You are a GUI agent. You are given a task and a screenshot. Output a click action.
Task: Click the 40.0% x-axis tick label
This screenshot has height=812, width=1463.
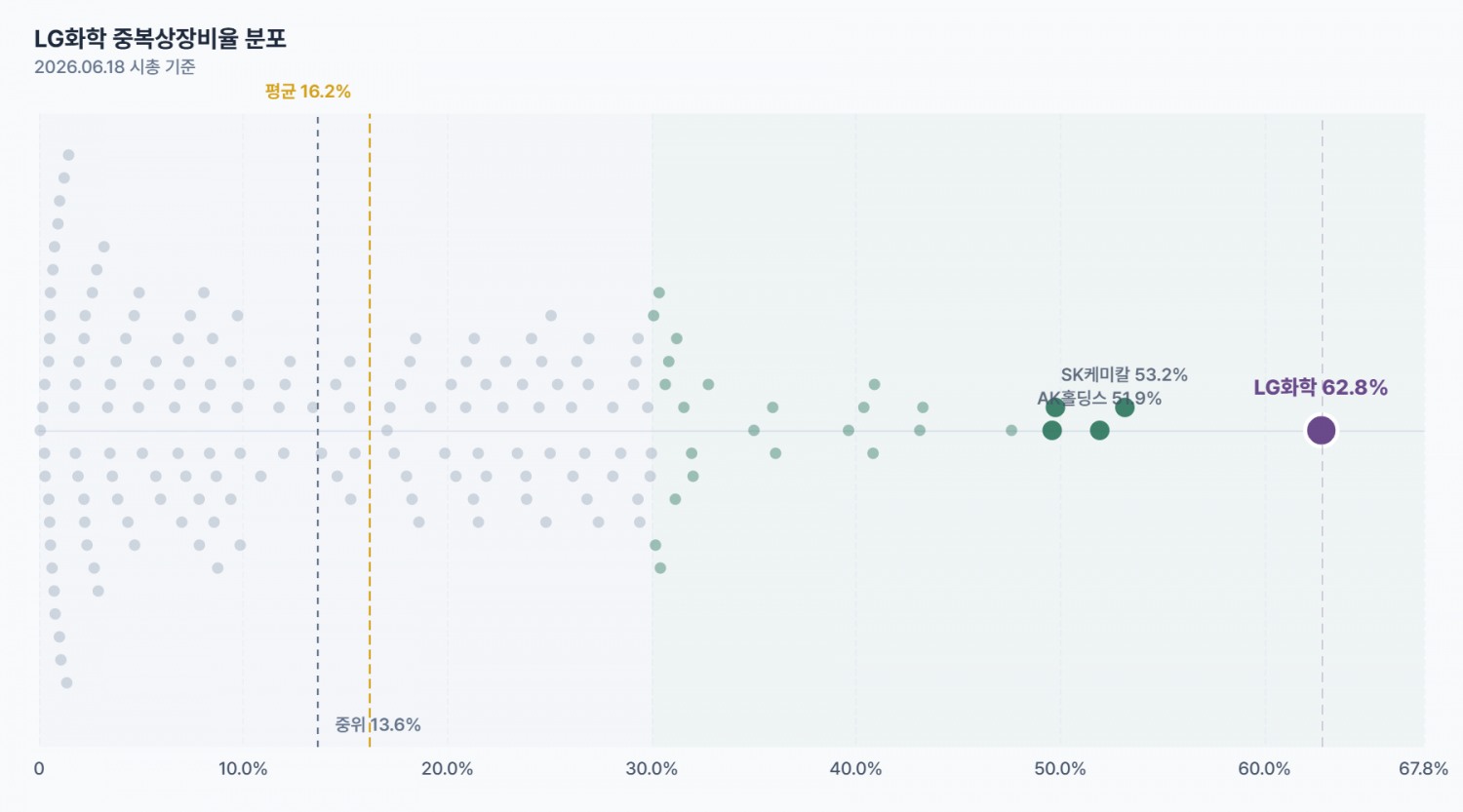tap(855, 769)
